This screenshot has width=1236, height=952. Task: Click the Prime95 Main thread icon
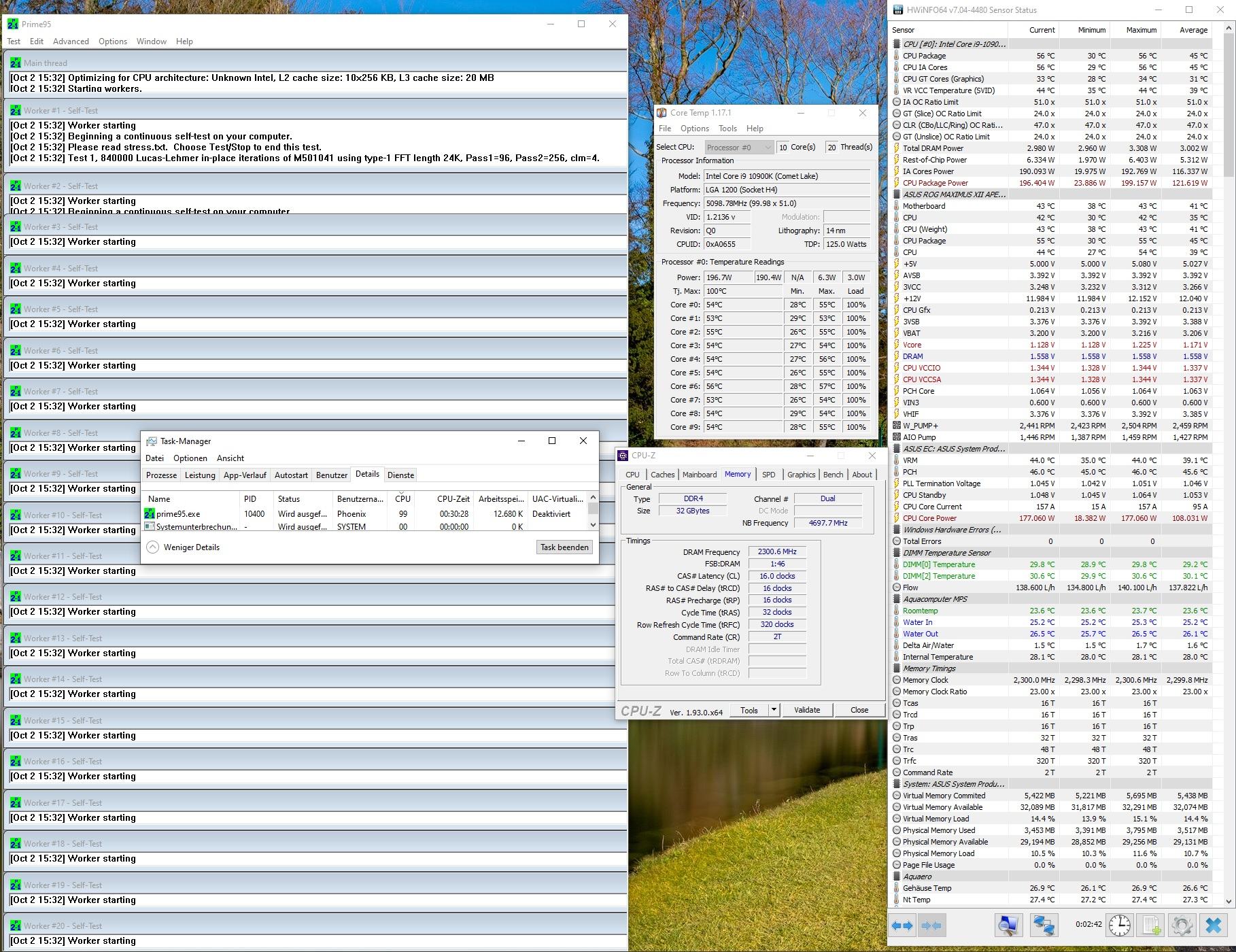click(x=16, y=63)
